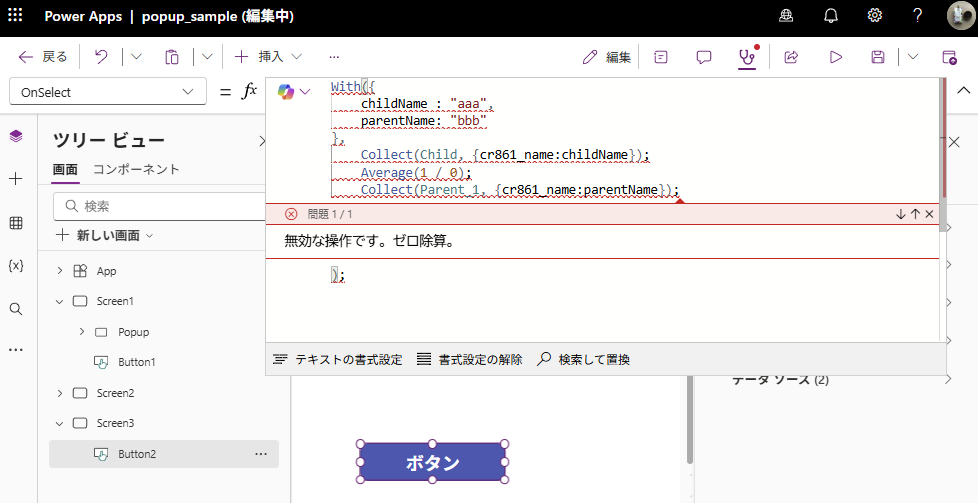Click the save disk icon
Viewport: 978px width, 503px height.
878,57
